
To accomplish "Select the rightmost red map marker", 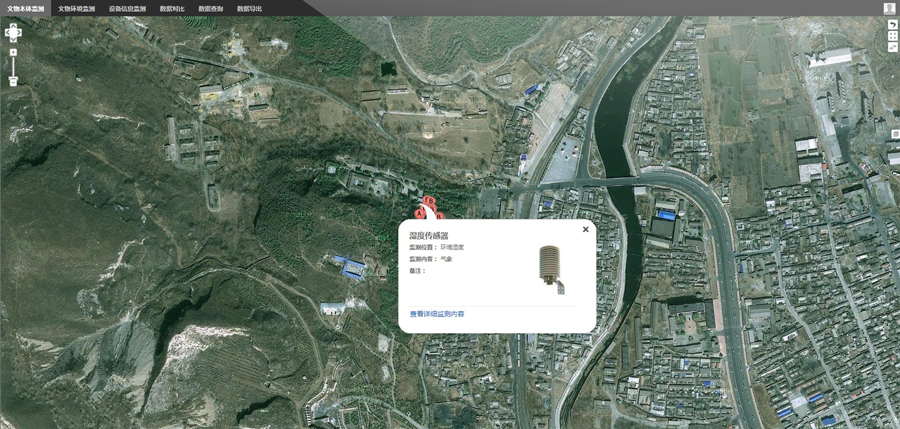I will point(439,216).
